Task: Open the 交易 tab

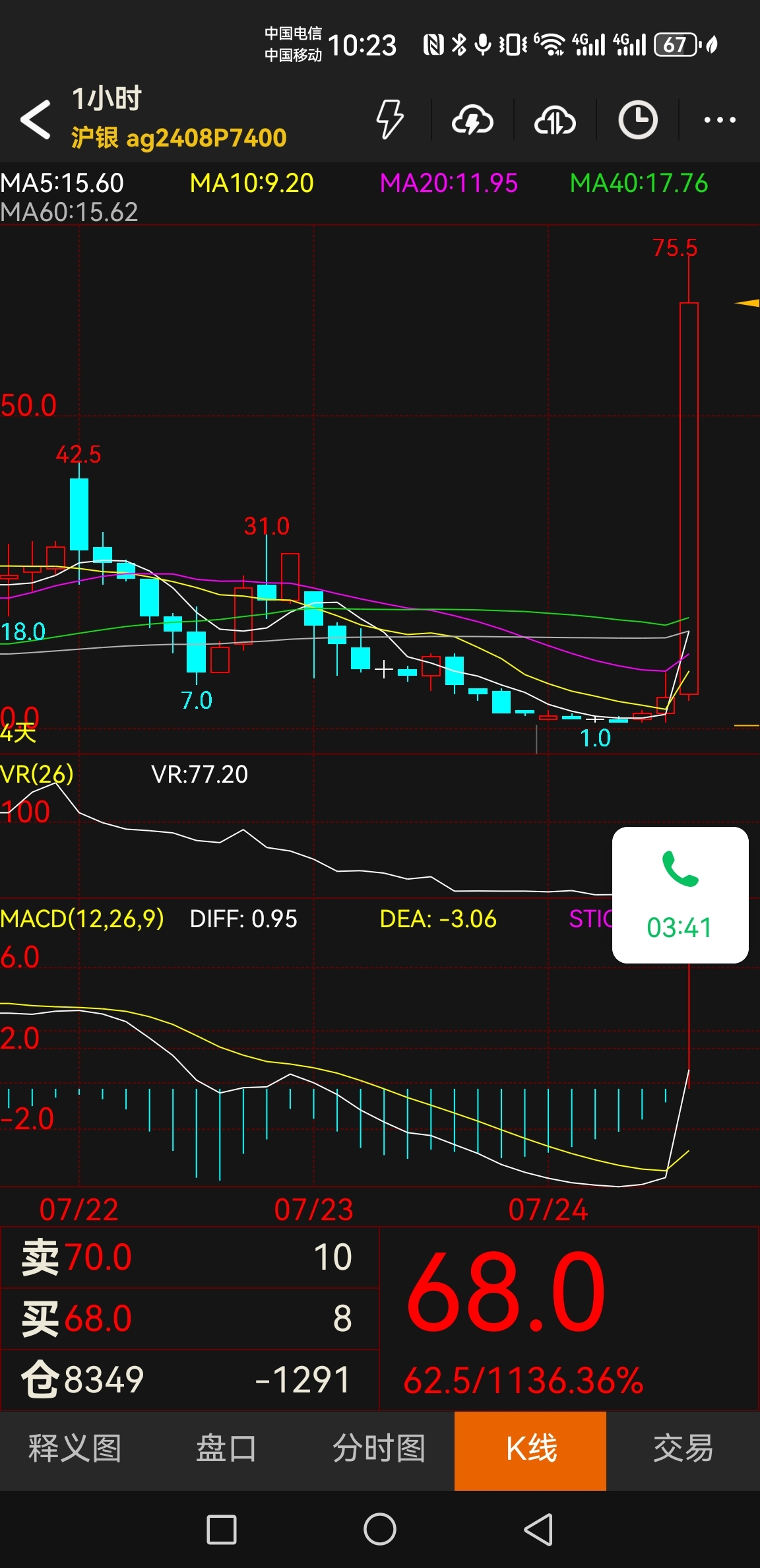Action: point(683,1449)
